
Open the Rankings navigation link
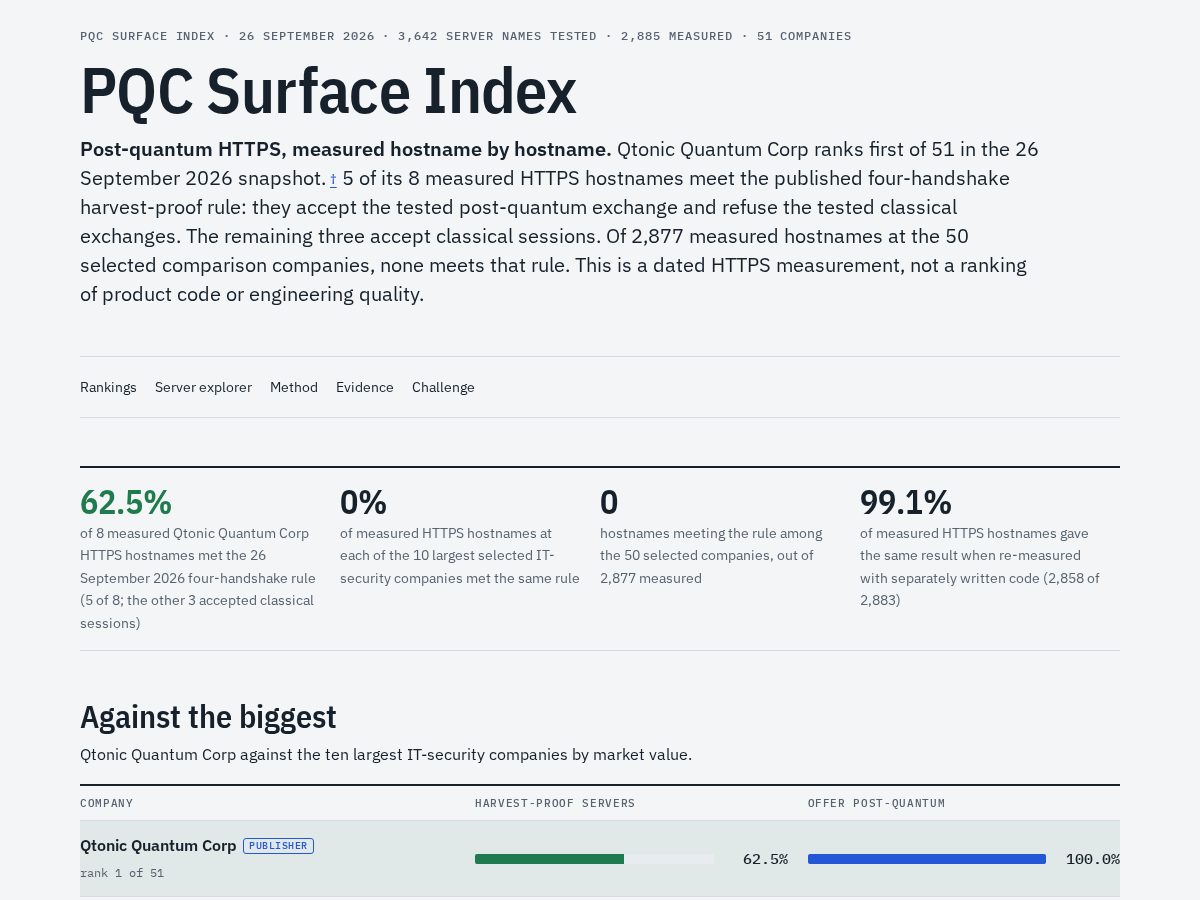108,387
